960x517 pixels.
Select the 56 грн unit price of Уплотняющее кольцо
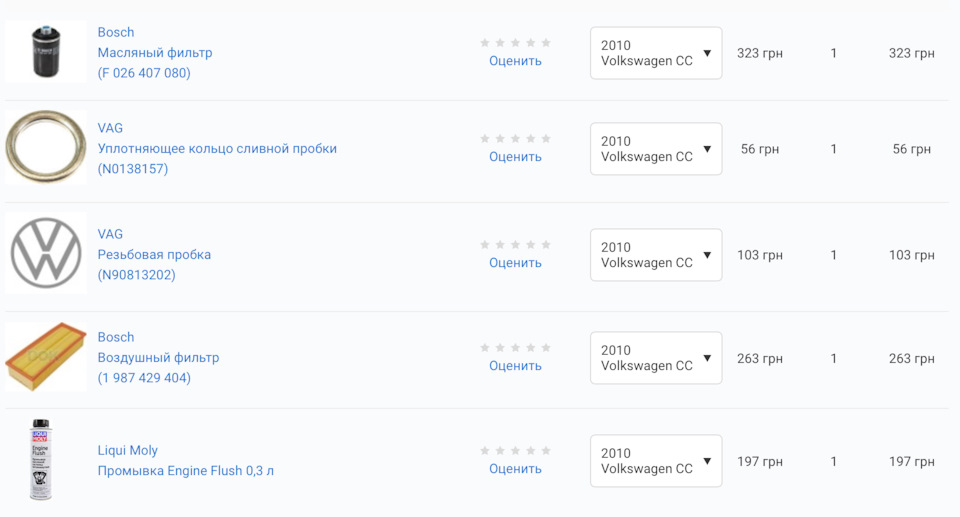(x=760, y=149)
